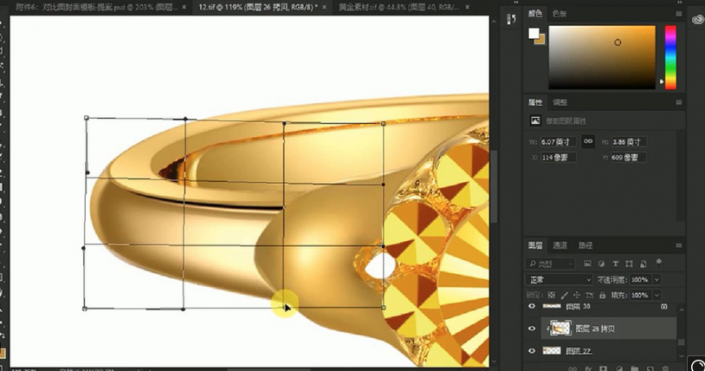Screen dimensions: 705x371
Task: Toggle layer filtering switch on or off
Action: tap(659, 263)
